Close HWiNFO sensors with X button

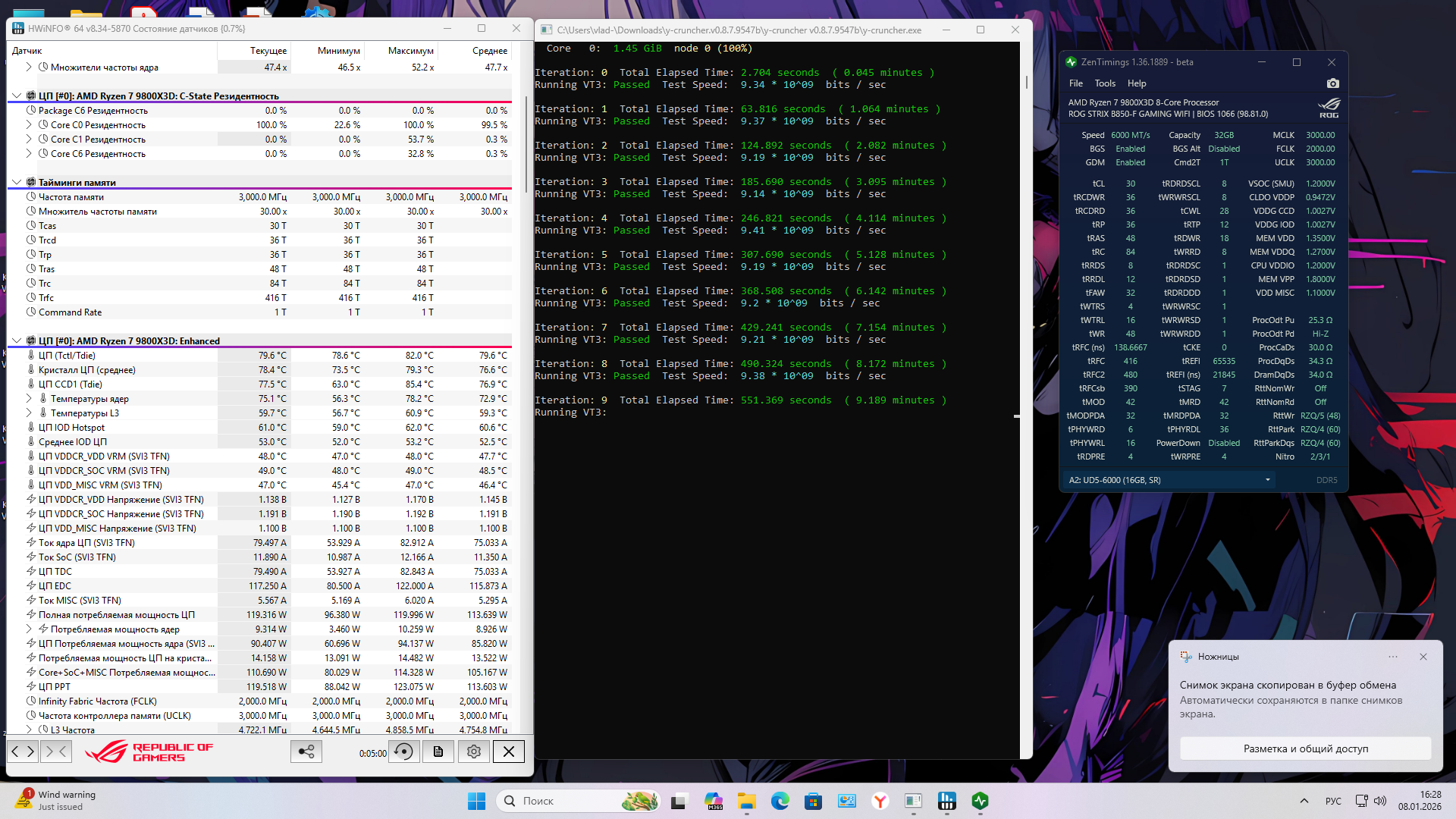point(509,752)
